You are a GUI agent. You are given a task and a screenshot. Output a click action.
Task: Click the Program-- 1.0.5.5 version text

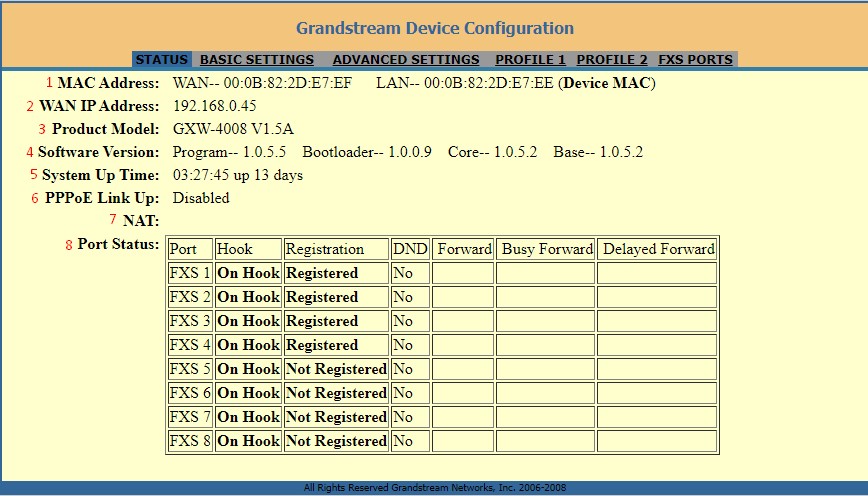[x=229, y=152]
